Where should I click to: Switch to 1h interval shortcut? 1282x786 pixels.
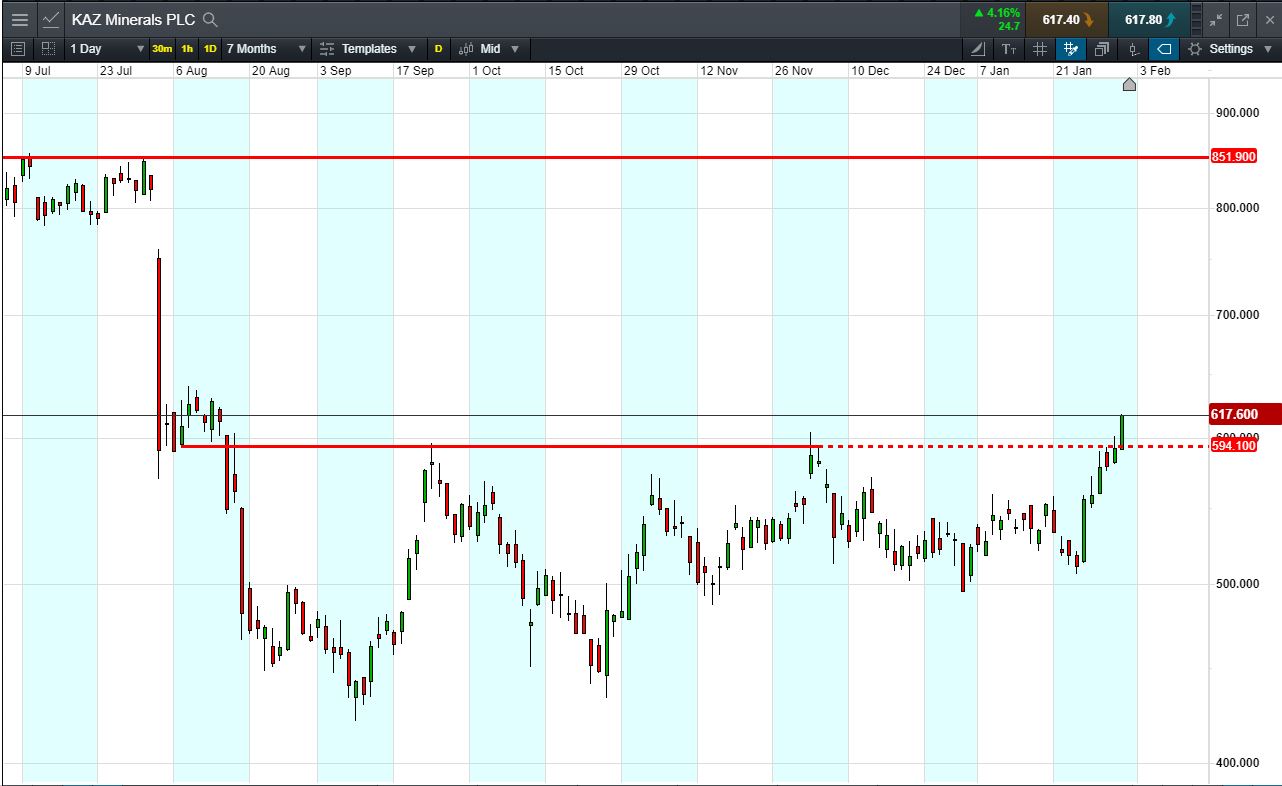click(x=187, y=48)
